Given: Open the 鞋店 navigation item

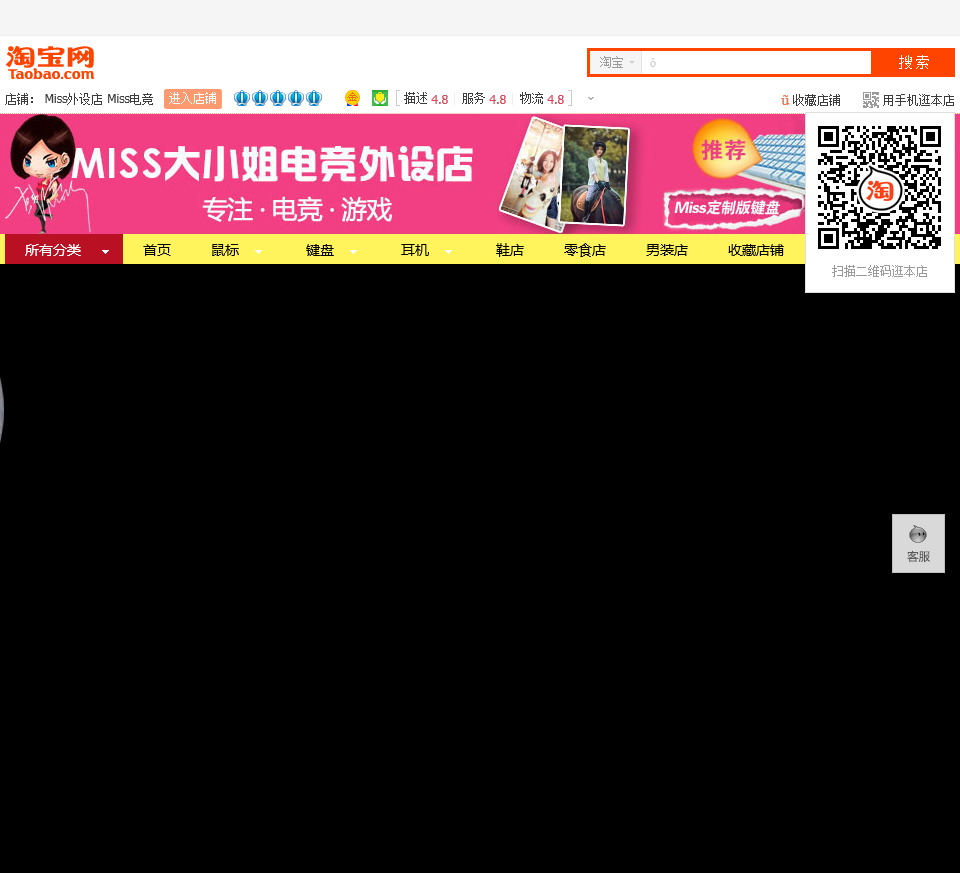Looking at the screenshot, I should [510, 250].
